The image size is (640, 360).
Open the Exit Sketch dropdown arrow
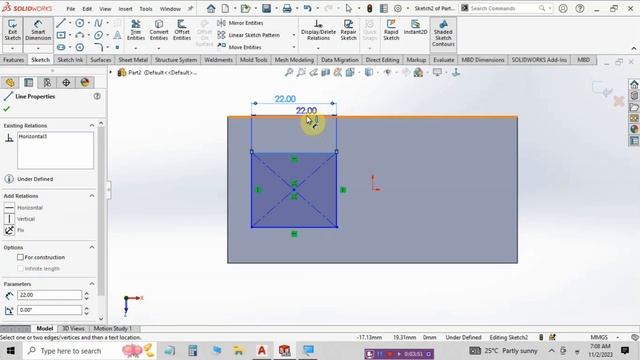click(12, 48)
